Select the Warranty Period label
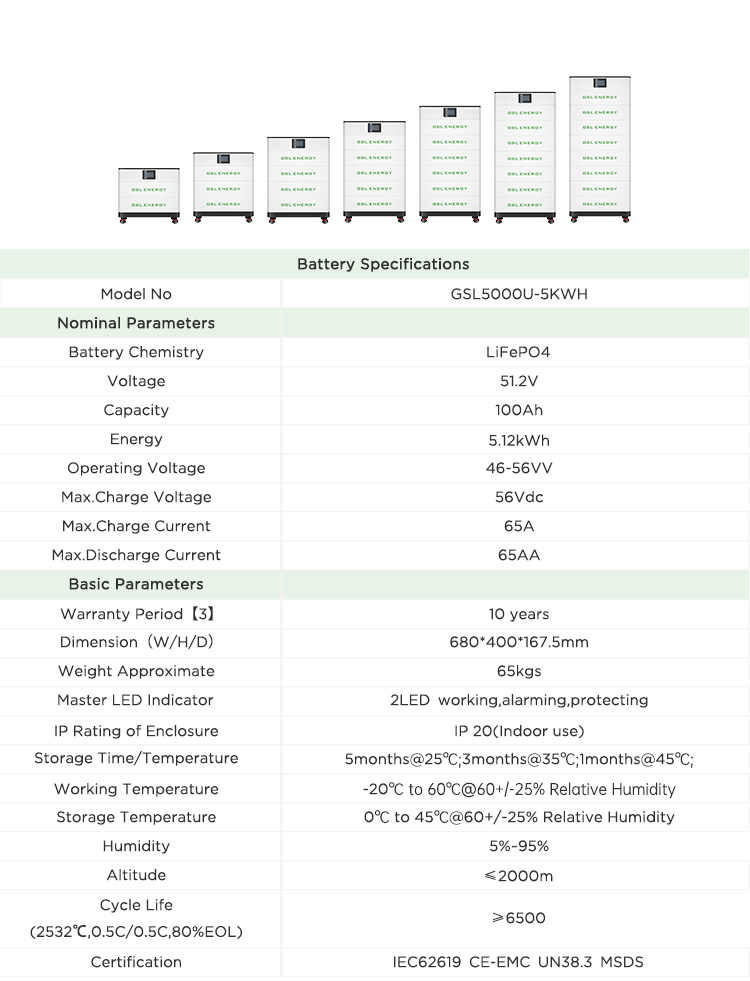The height and width of the screenshot is (981, 750). tap(137, 614)
